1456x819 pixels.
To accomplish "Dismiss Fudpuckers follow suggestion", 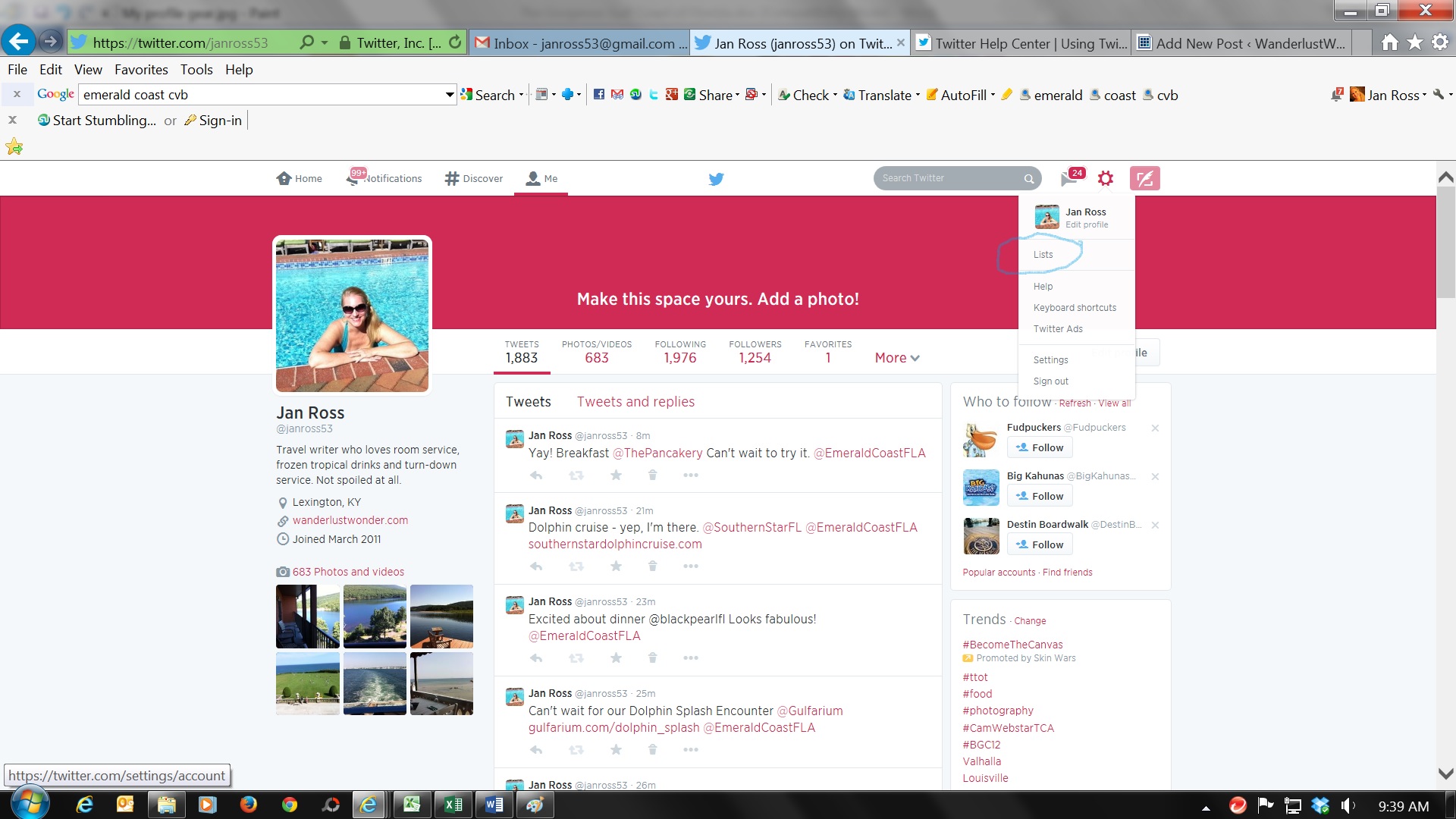I will (x=1155, y=428).
